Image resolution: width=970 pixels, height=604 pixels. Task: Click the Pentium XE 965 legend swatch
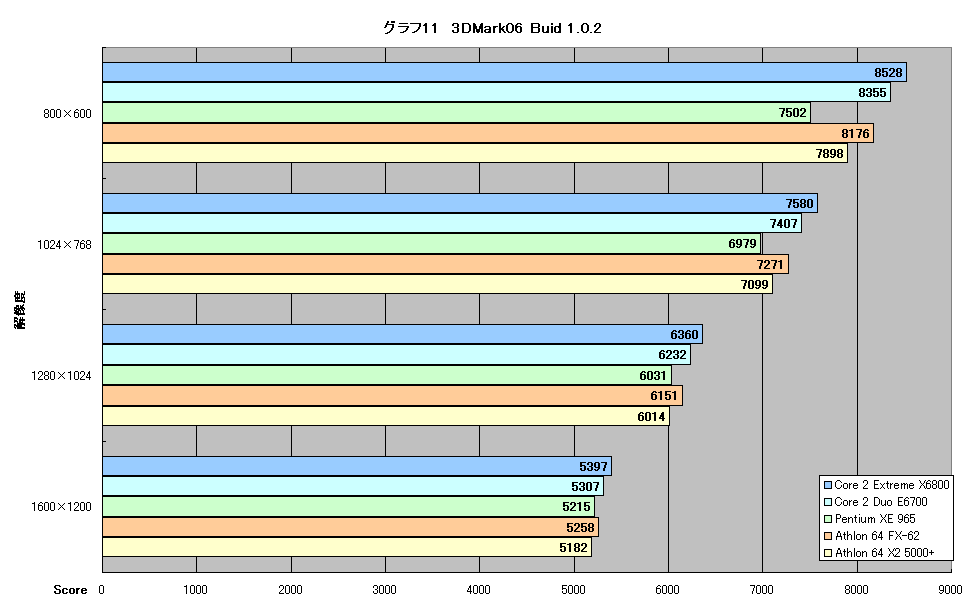pos(828,519)
